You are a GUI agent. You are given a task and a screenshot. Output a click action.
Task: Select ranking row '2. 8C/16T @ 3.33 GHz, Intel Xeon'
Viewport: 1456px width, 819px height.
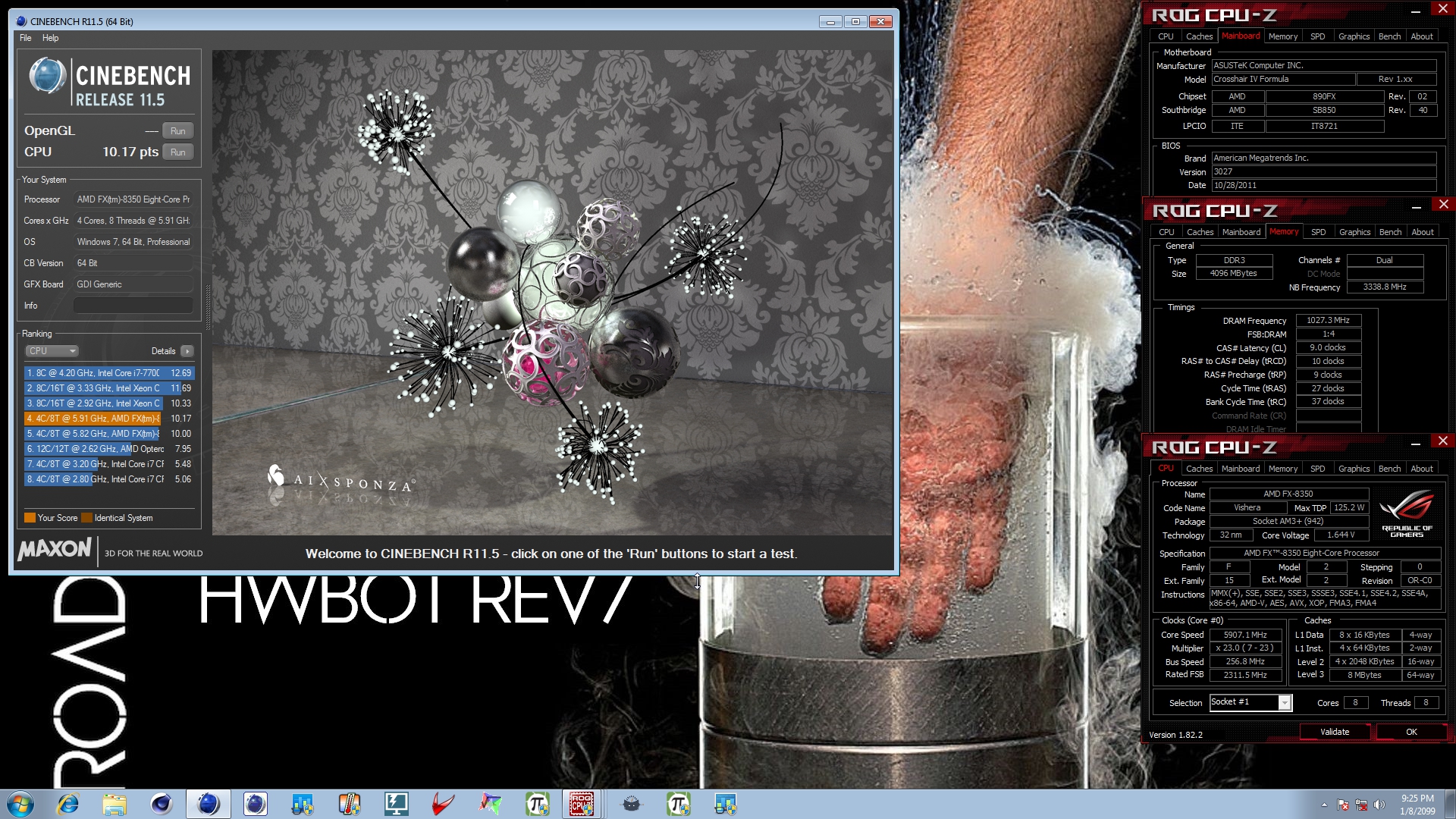click(109, 388)
